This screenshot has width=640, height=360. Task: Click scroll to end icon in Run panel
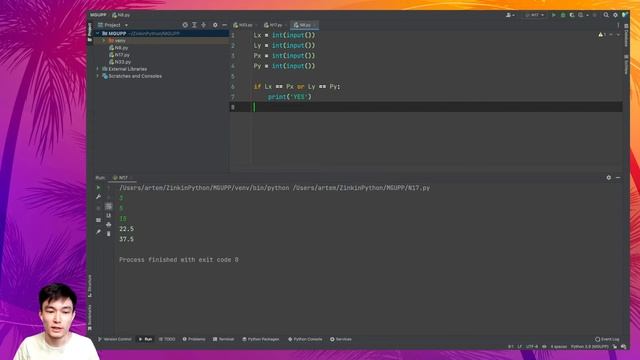[109, 216]
